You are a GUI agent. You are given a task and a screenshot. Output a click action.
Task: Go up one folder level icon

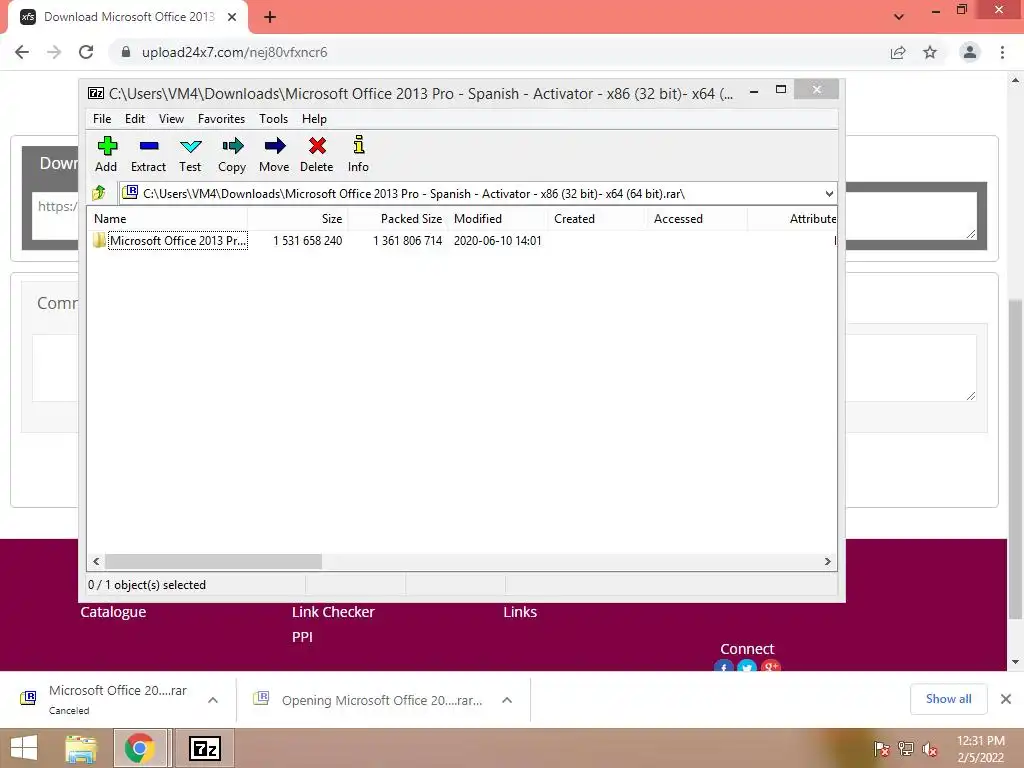coord(99,193)
